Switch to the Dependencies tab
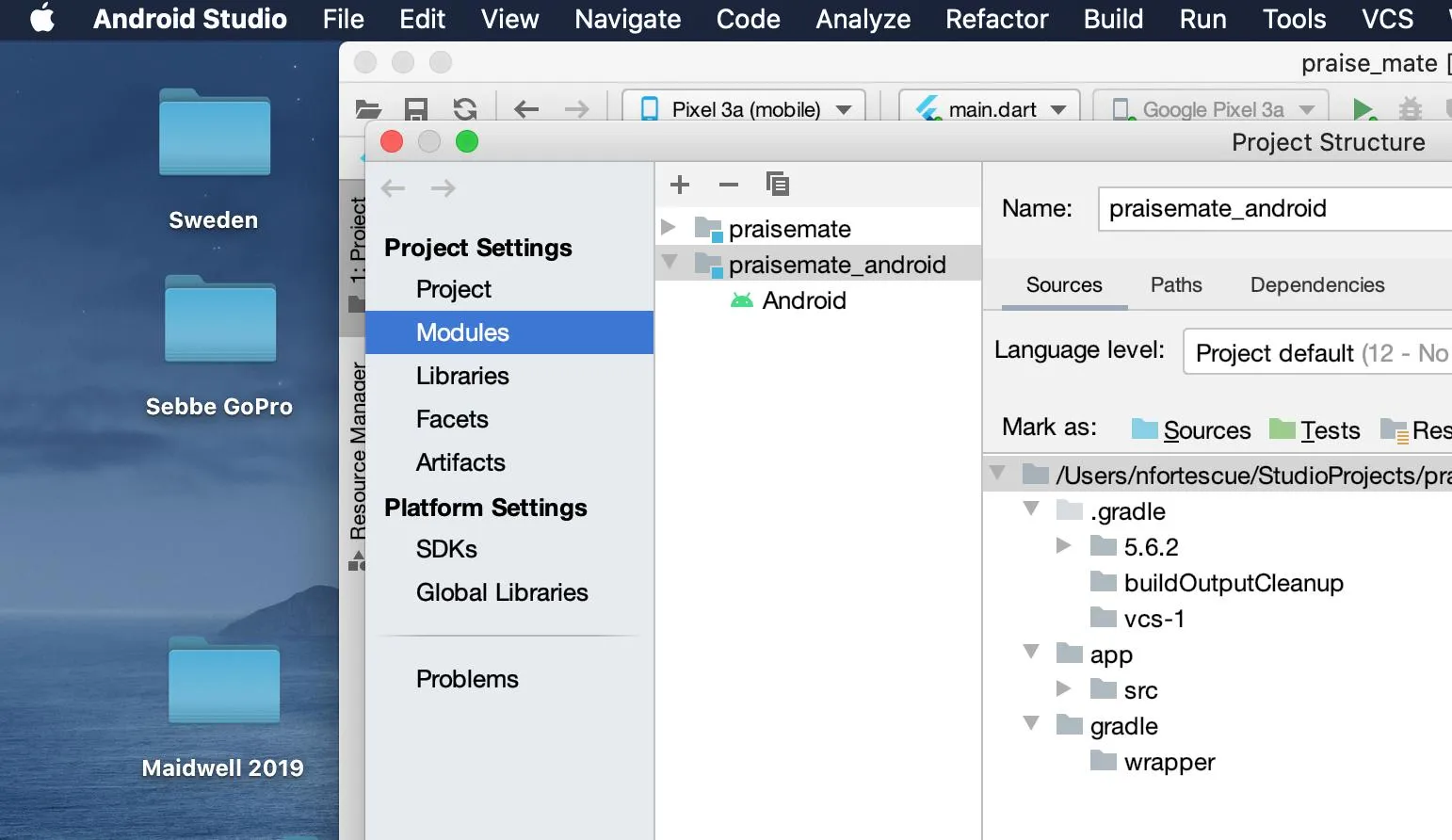 coord(1317,284)
